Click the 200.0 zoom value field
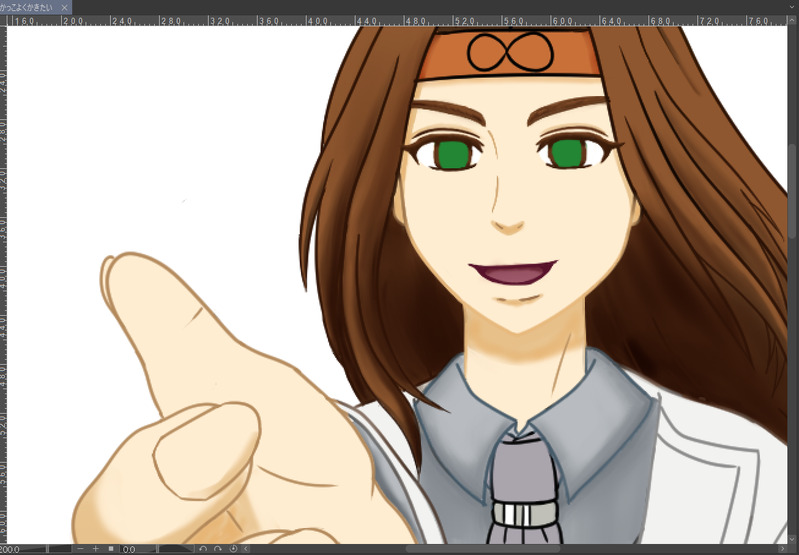 click(x=9, y=549)
